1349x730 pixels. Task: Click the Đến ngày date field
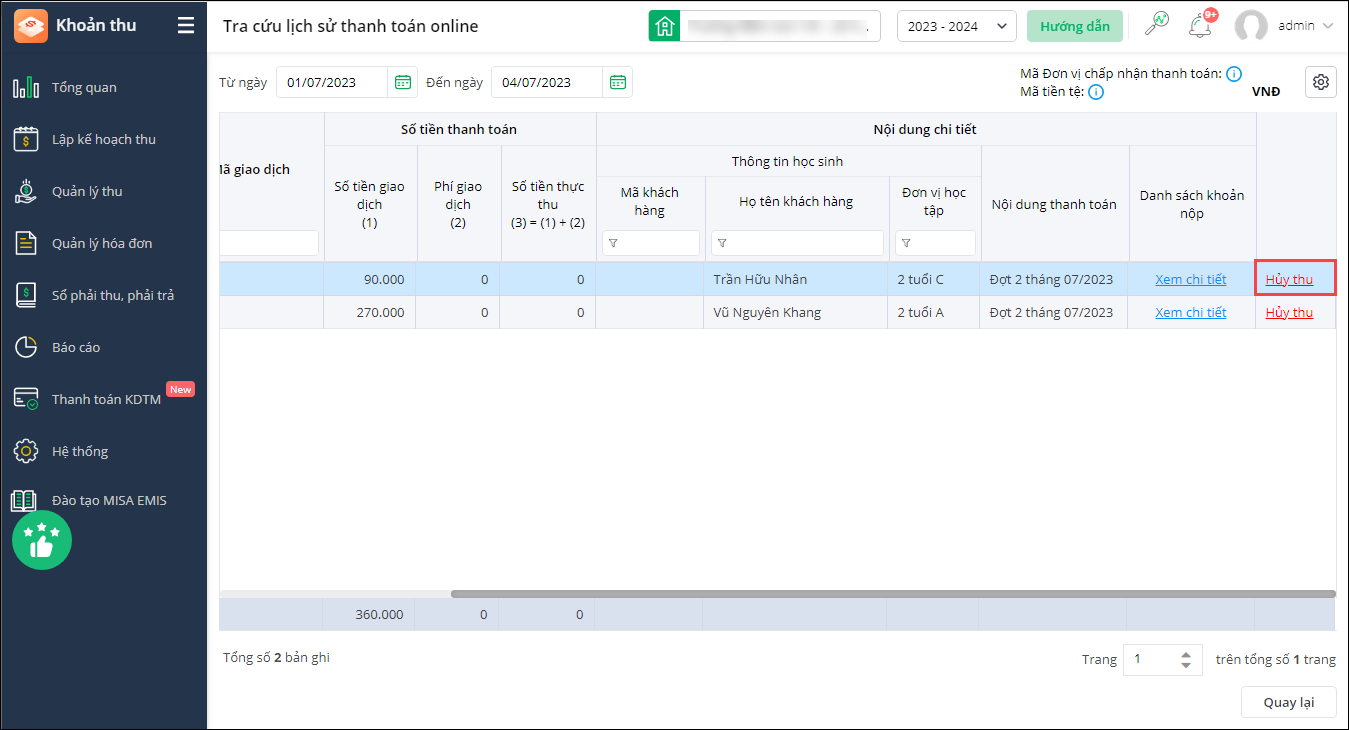tap(547, 82)
